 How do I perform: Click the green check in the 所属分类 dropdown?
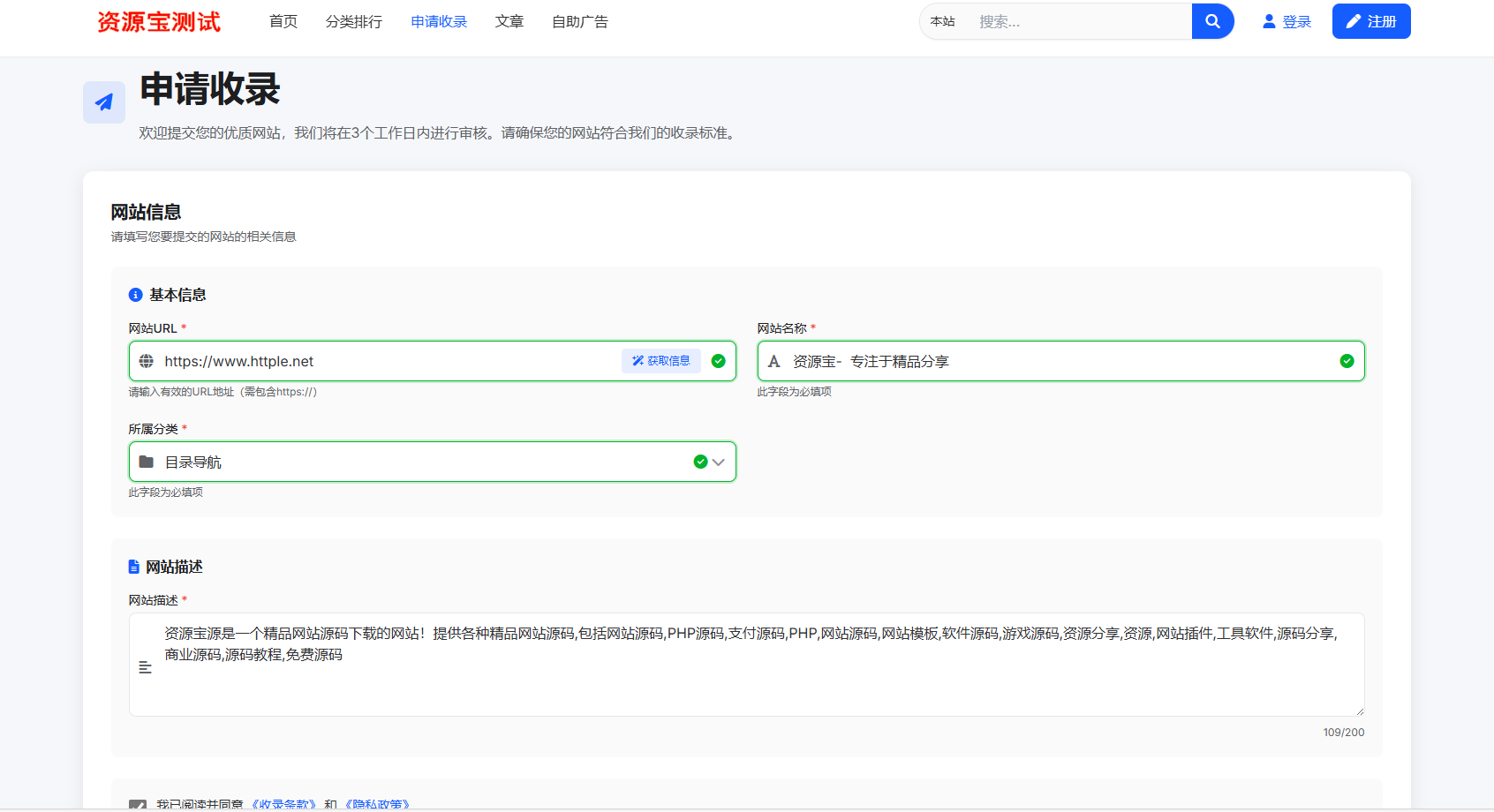click(x=700, y=462)
